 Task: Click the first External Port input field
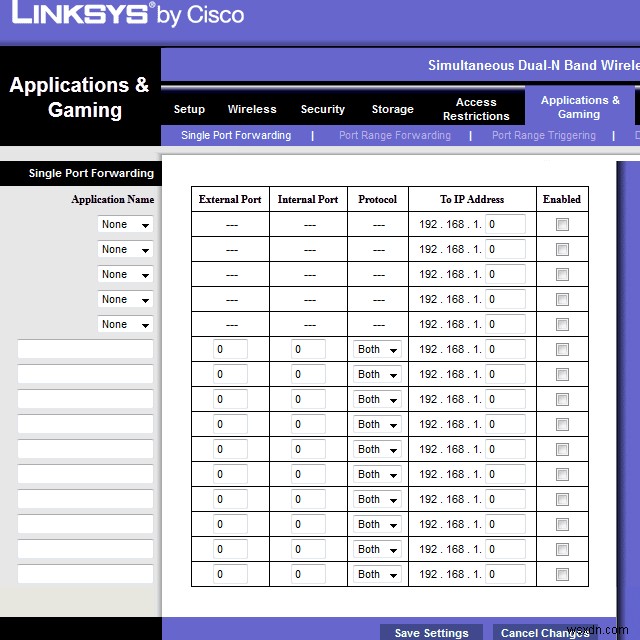(x=230, y=349)
